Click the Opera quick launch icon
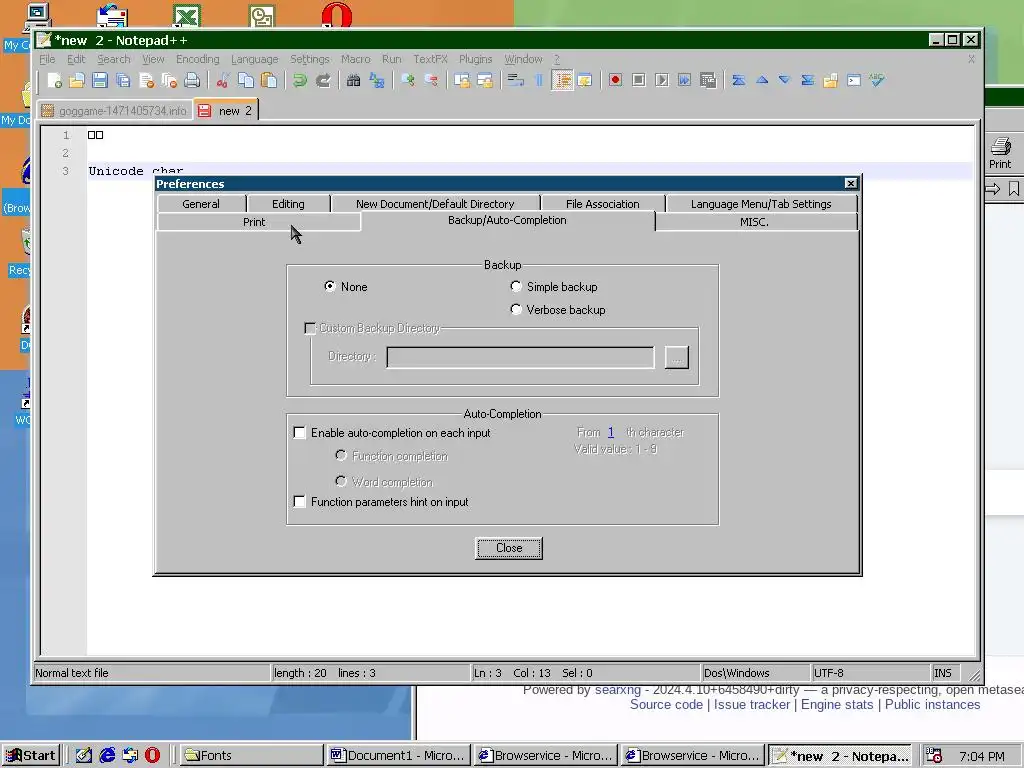Screen dimensions: 1024x768 click(x=152, y=756)
